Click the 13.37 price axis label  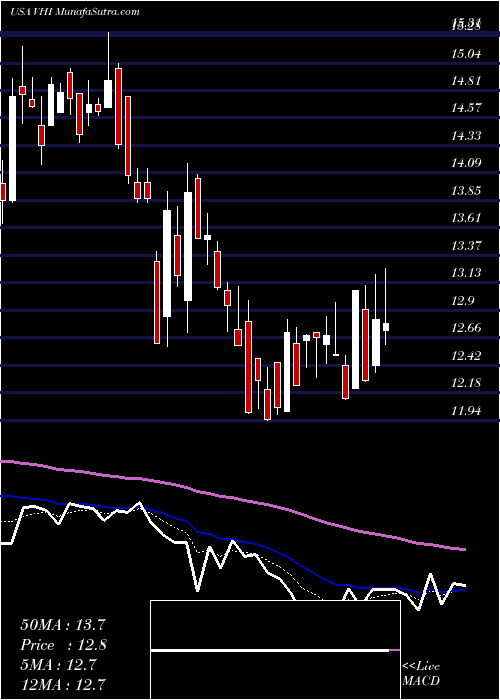pyautogui.click(x=467, y=246)
